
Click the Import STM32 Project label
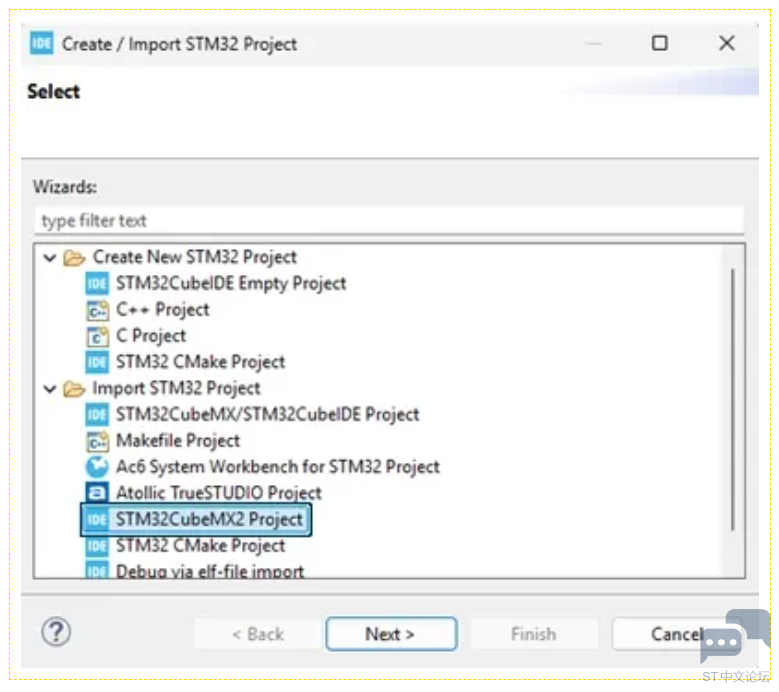[176, 388]
